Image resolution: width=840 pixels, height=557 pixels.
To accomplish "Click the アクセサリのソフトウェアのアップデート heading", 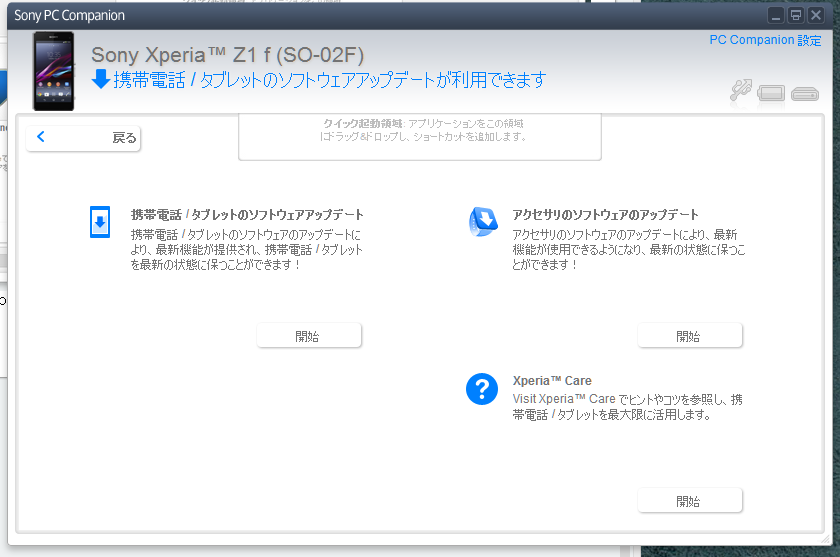I will pos(605,215).
